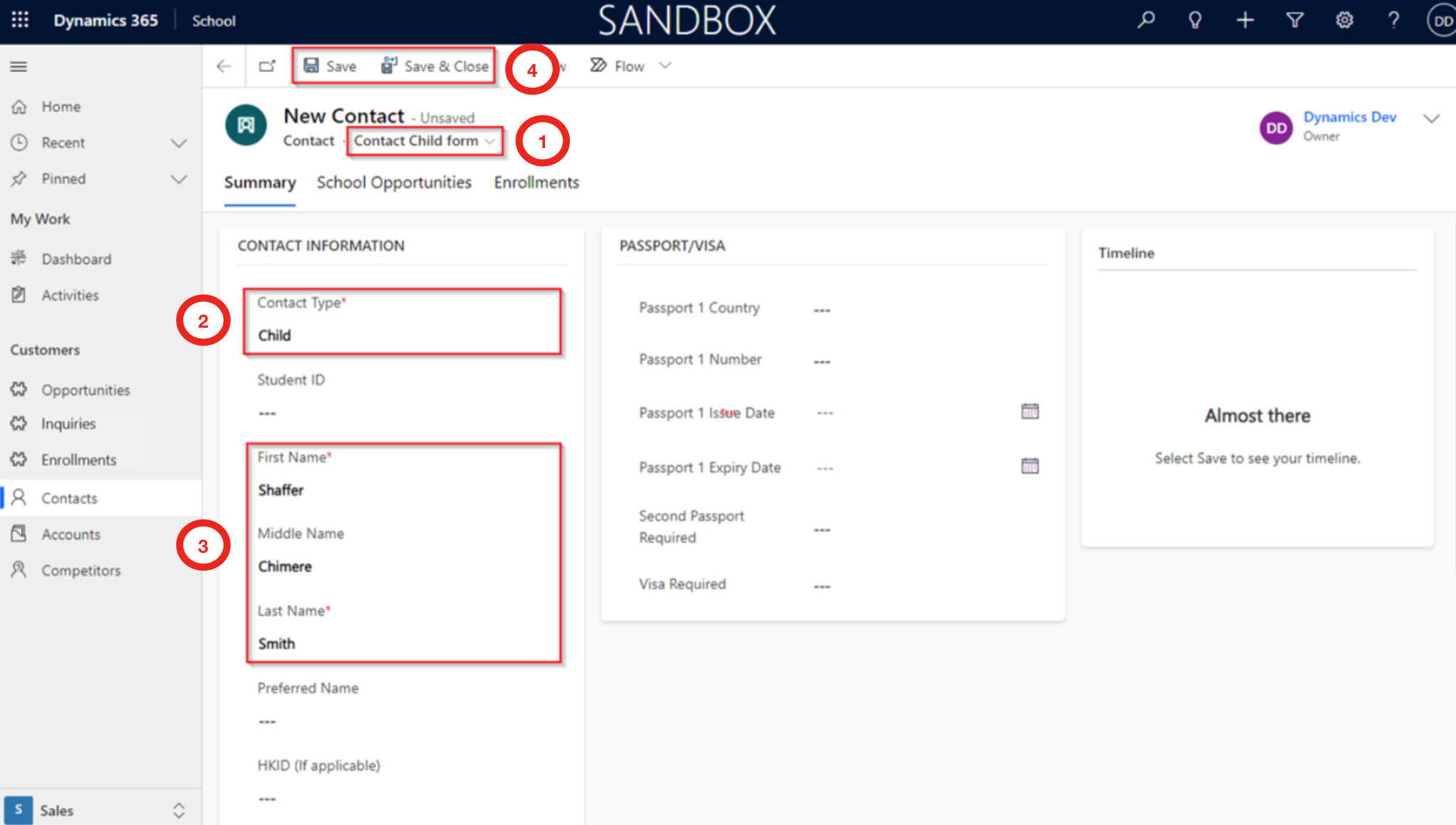Open the Dynamics Dev owner link

tap(1349, 117)
